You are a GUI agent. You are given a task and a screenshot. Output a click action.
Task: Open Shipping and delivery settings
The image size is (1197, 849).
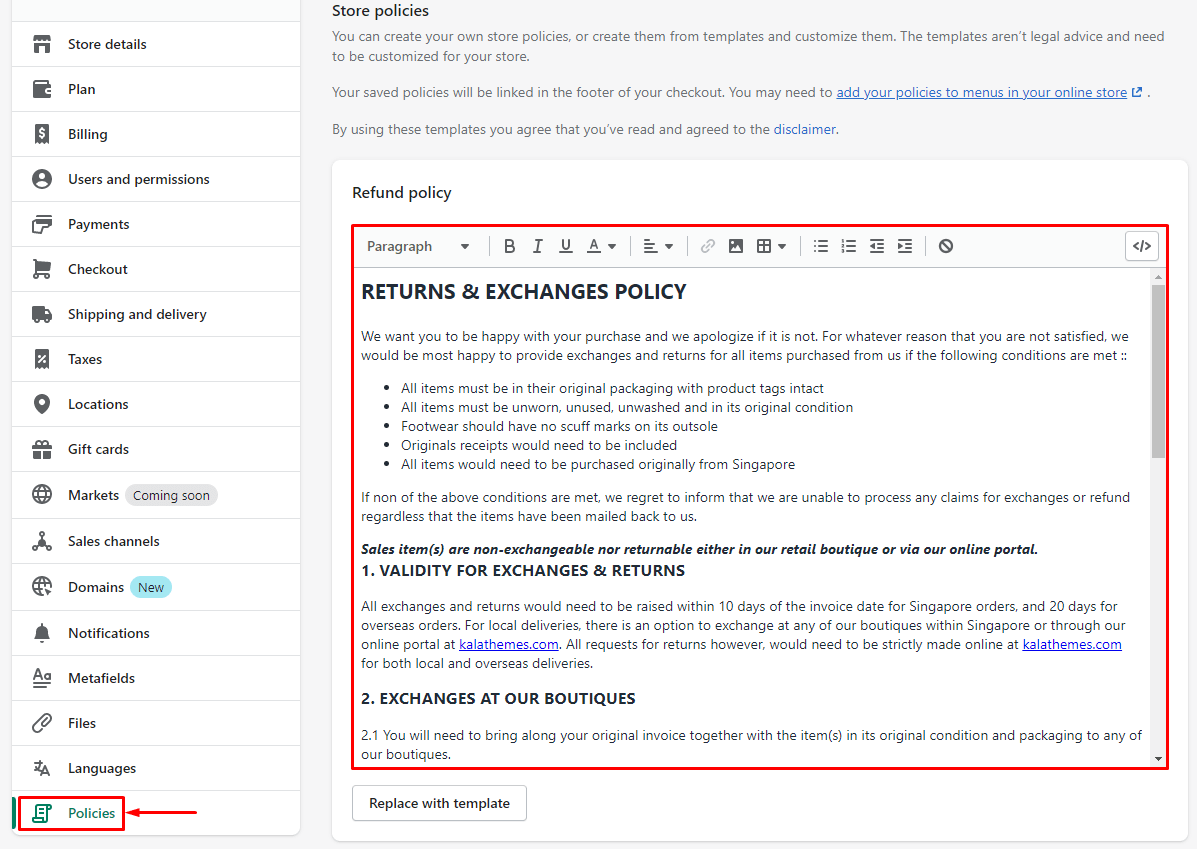tap(137, 314)
